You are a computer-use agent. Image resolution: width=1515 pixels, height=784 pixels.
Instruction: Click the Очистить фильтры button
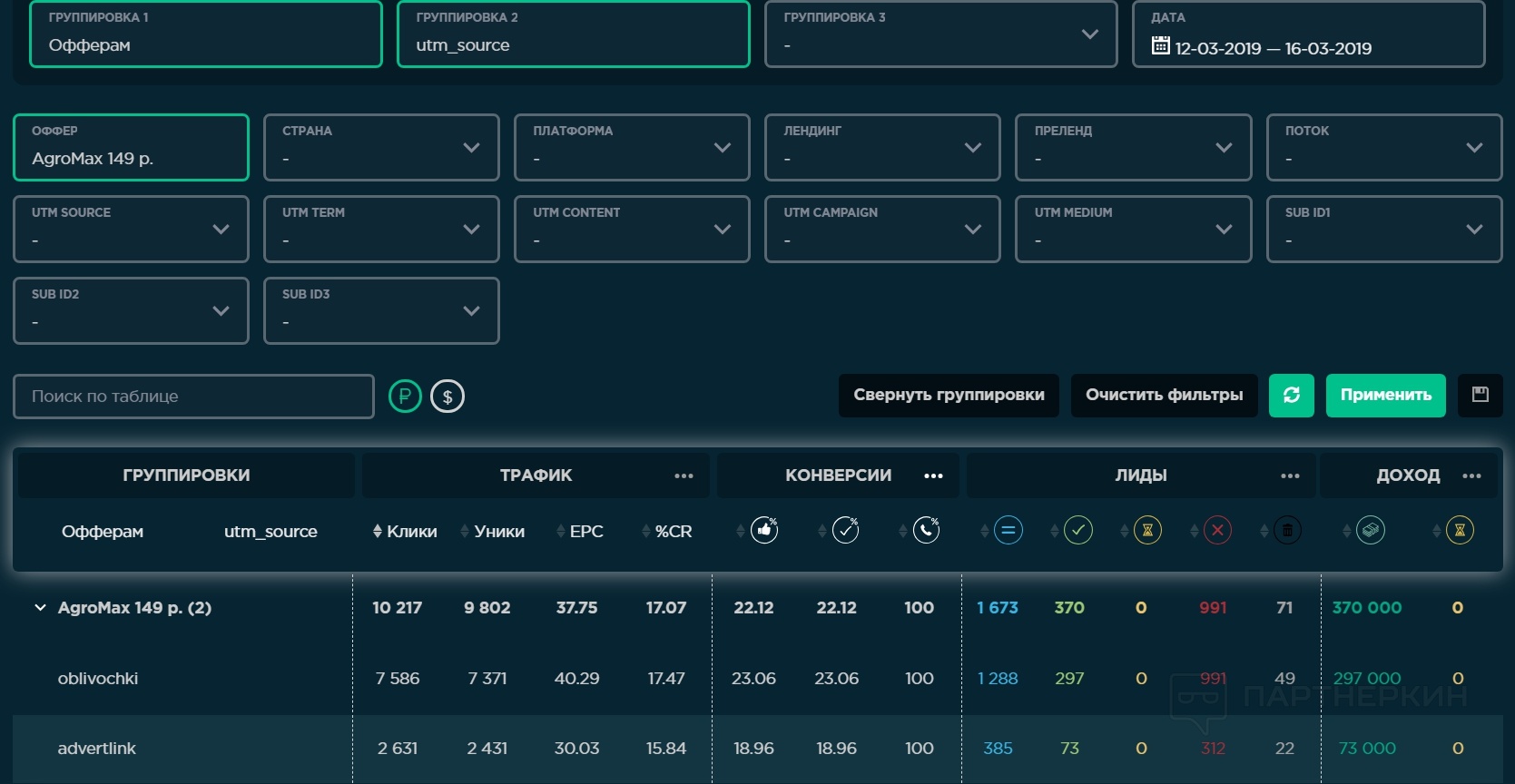(1164, 396)
